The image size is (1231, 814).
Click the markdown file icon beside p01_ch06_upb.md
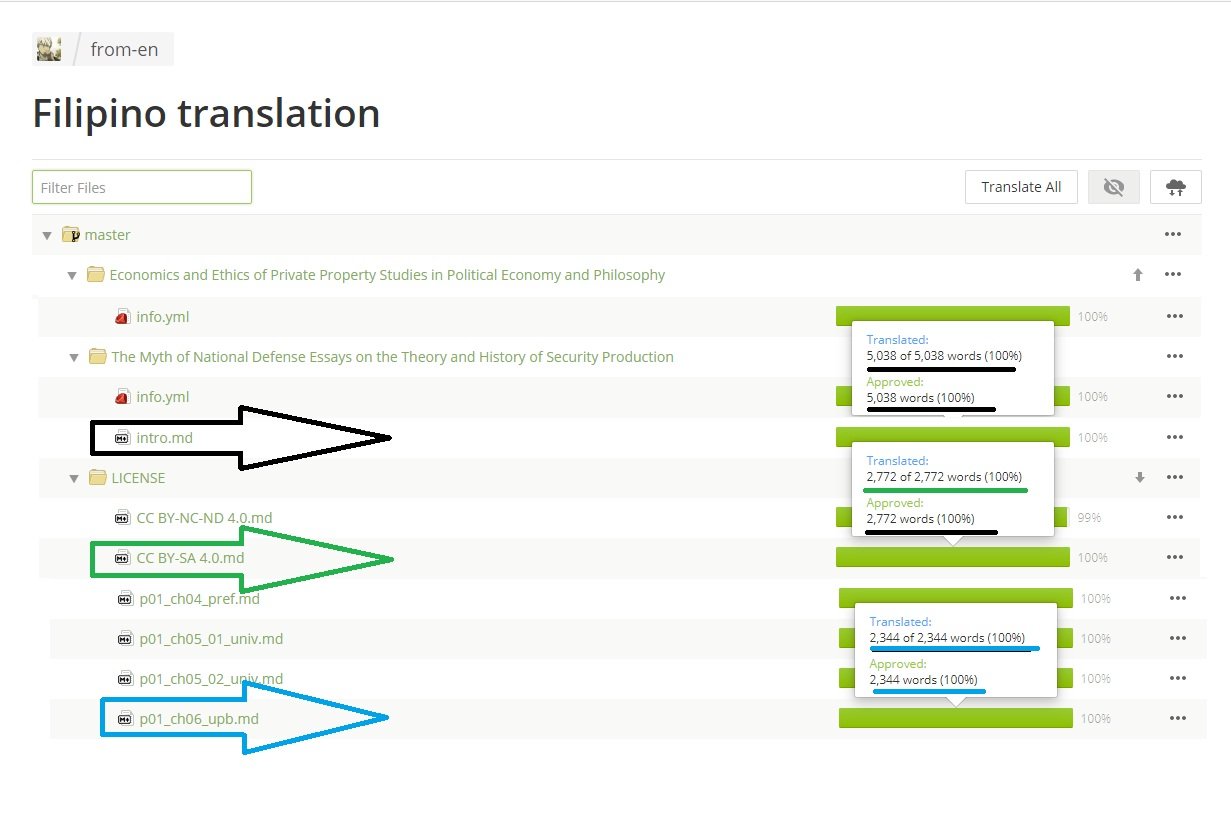pos(125,719)
